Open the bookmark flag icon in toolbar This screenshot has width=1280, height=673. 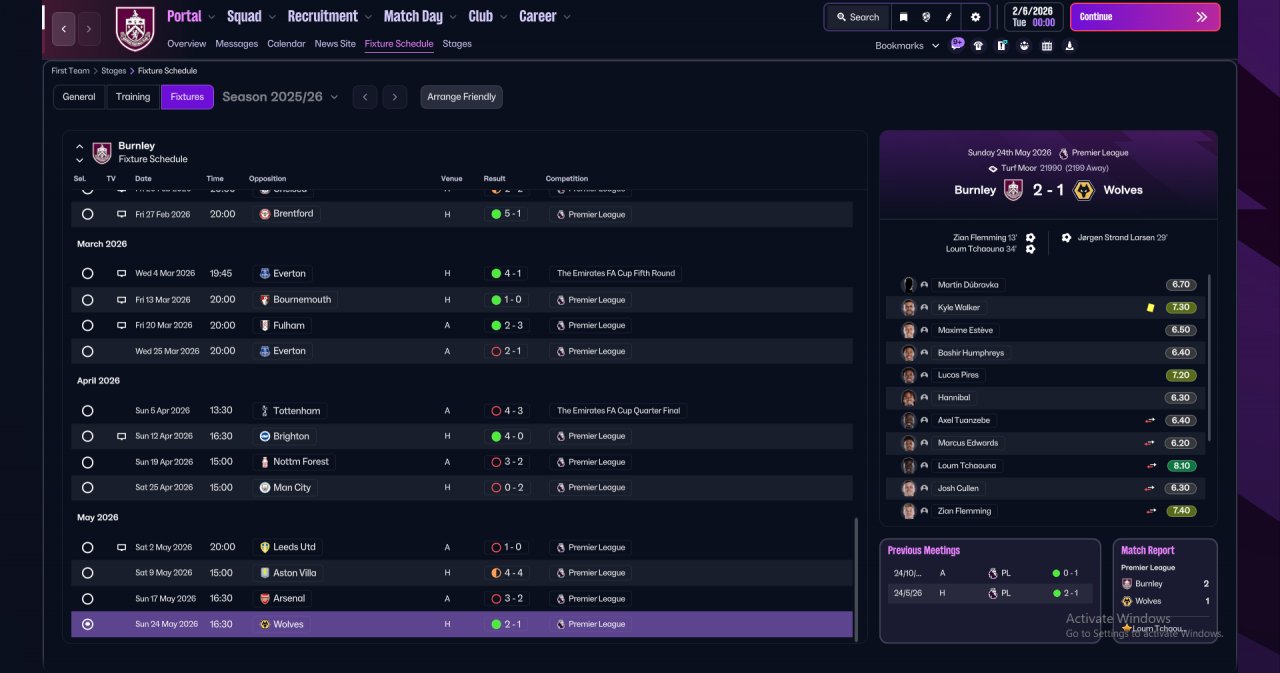904,17
